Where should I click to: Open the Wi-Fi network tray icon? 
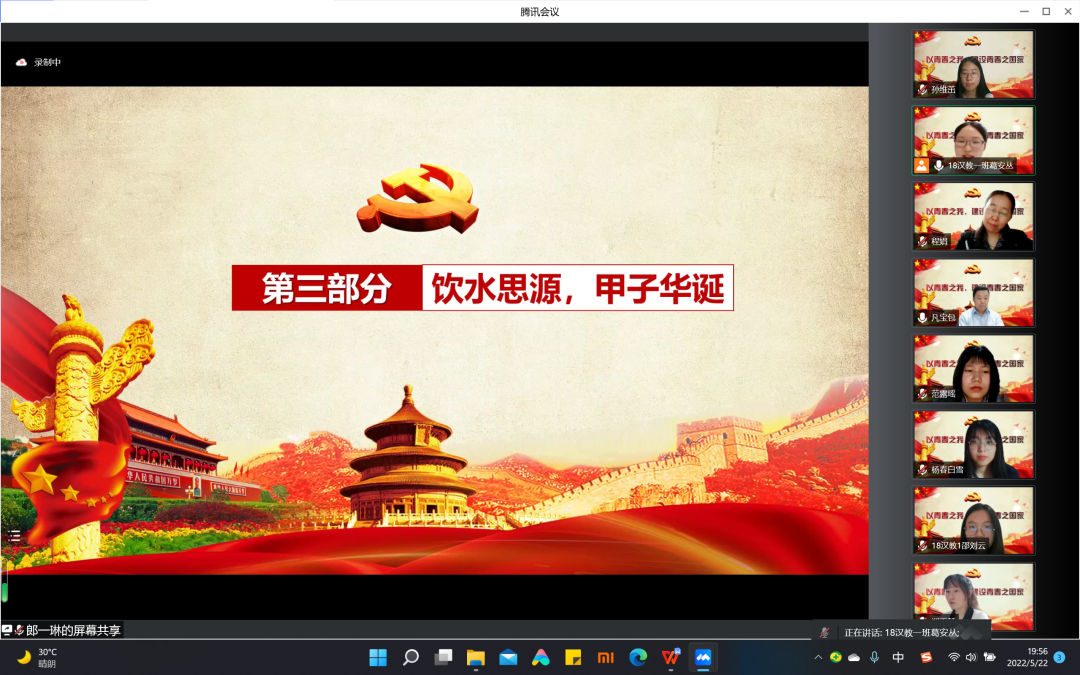click(954, 657)
